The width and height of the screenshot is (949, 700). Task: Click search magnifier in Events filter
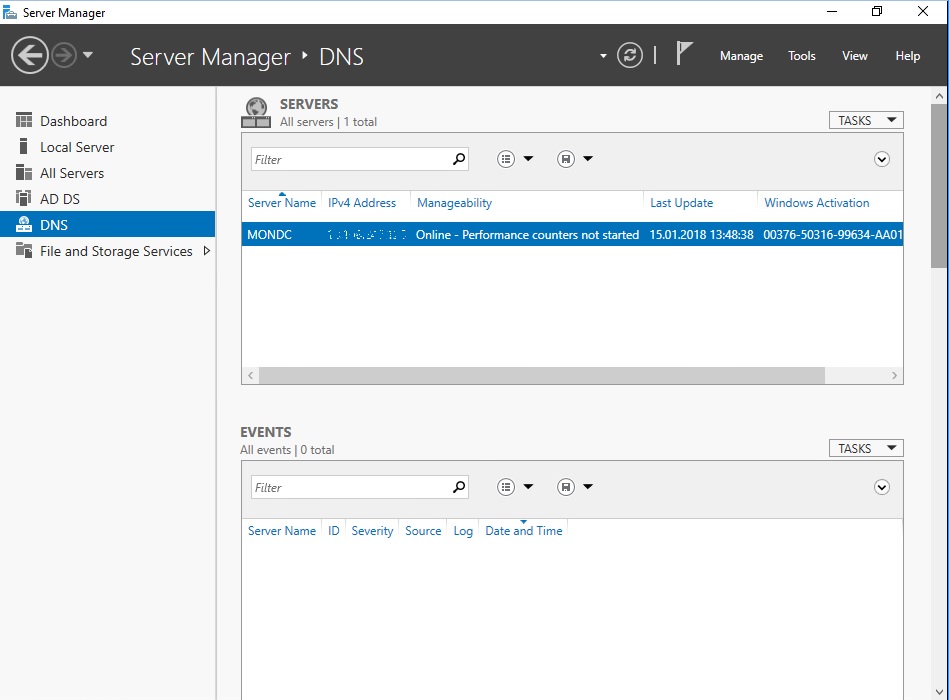tap(459, 487)
